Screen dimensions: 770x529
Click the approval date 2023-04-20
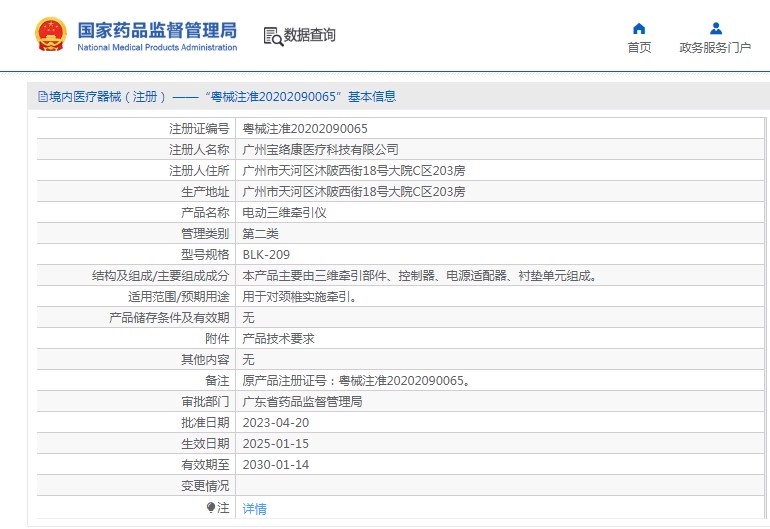(276, 423)
